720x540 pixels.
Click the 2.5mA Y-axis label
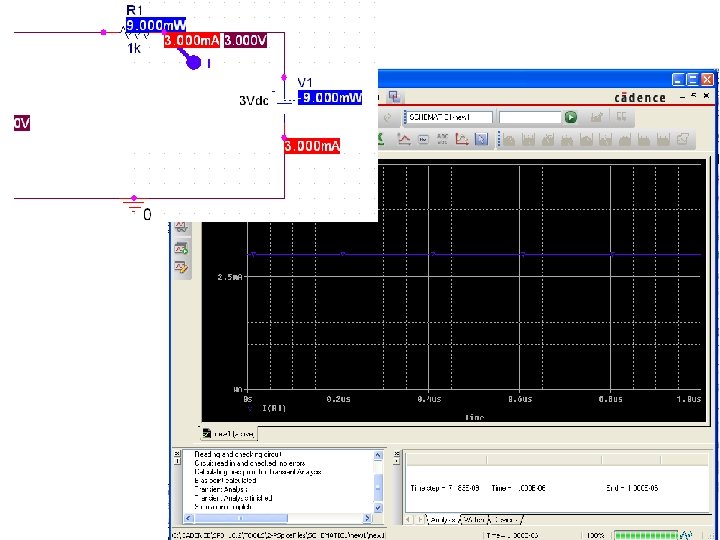tap(230, 277)
